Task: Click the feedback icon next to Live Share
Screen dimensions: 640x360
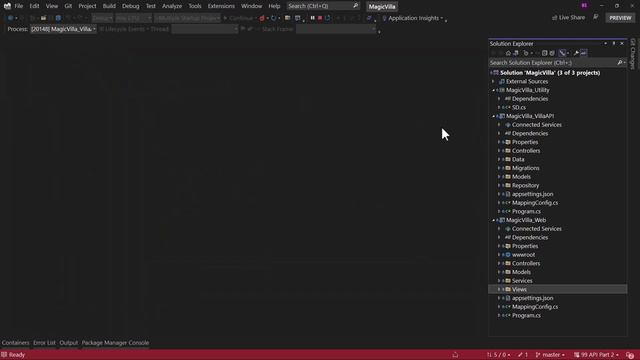Action: pyautogui.click(x=596, y=17)
